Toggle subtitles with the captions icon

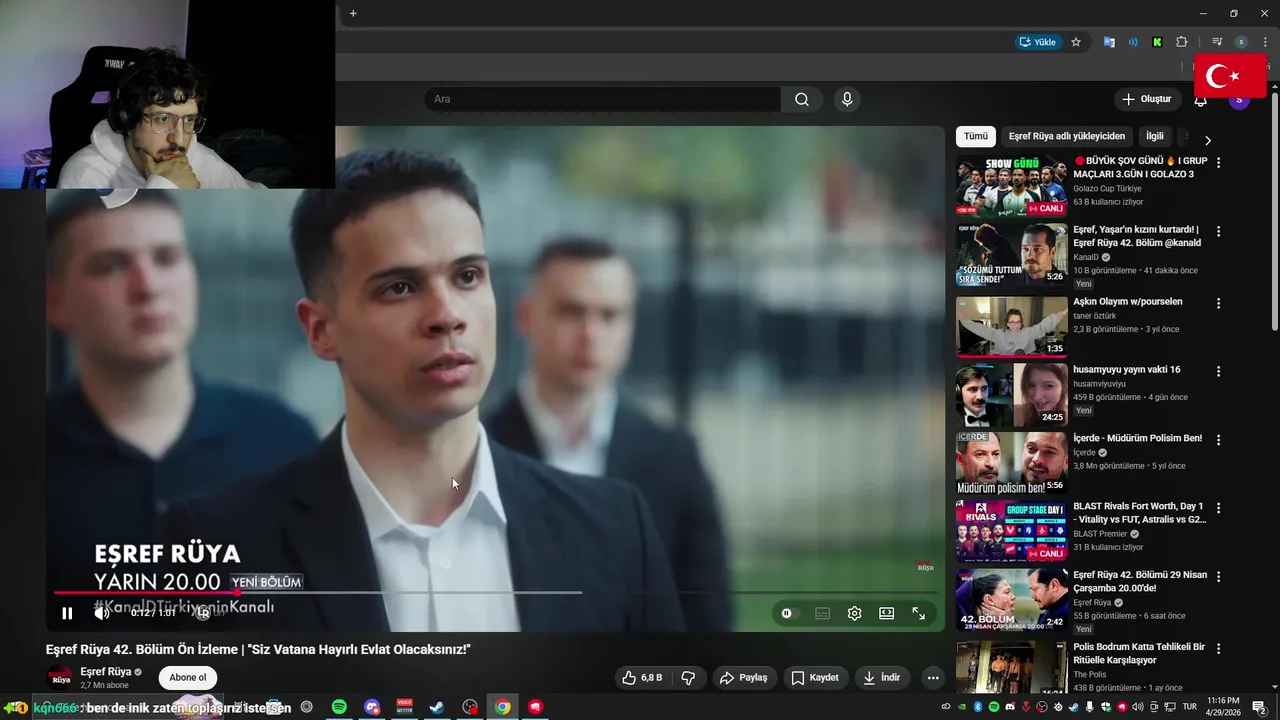pyautogui.click(x=822, y=613)
